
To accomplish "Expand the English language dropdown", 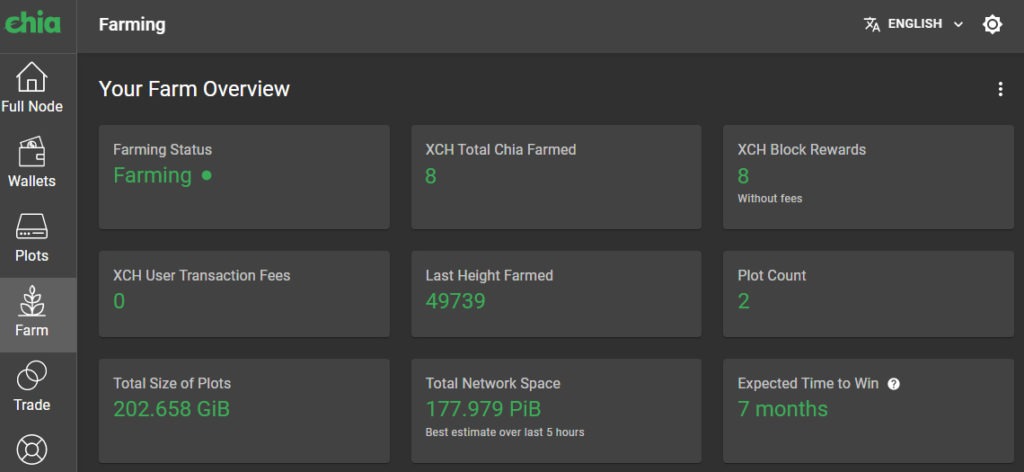I will coord(914,24).
